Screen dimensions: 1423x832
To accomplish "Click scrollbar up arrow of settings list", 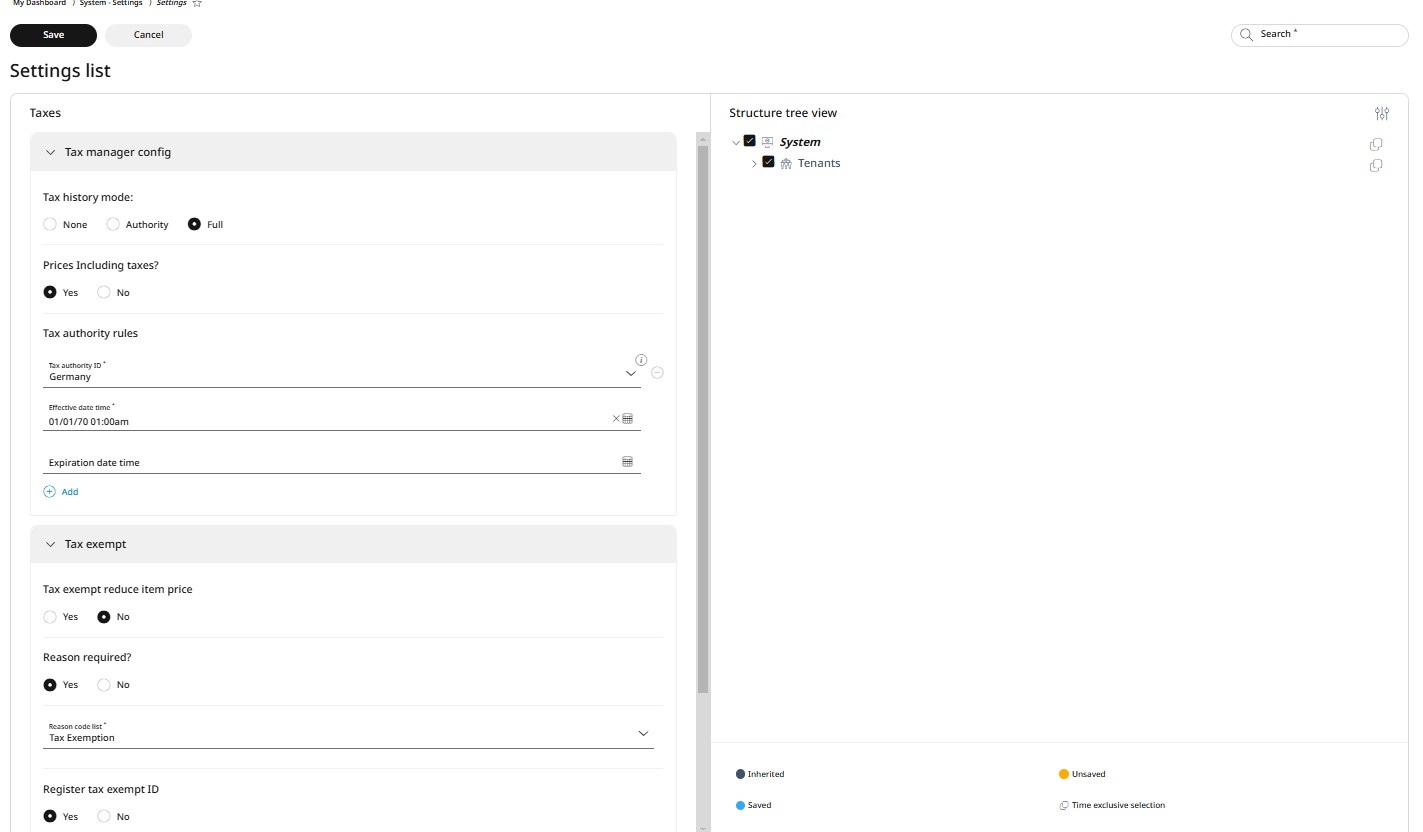I will point(703,138).
